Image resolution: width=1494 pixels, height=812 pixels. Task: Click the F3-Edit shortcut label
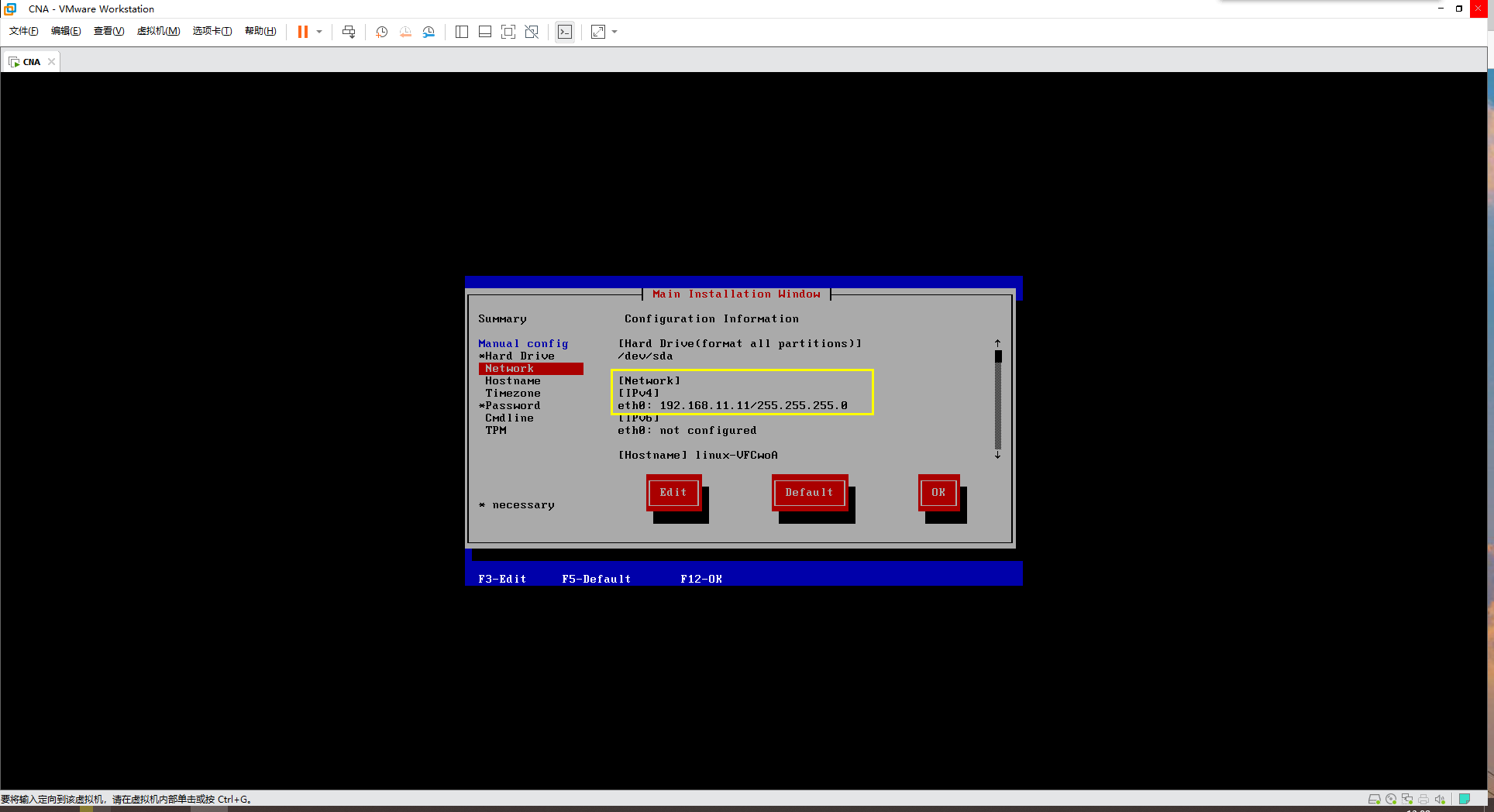point(502,579)
